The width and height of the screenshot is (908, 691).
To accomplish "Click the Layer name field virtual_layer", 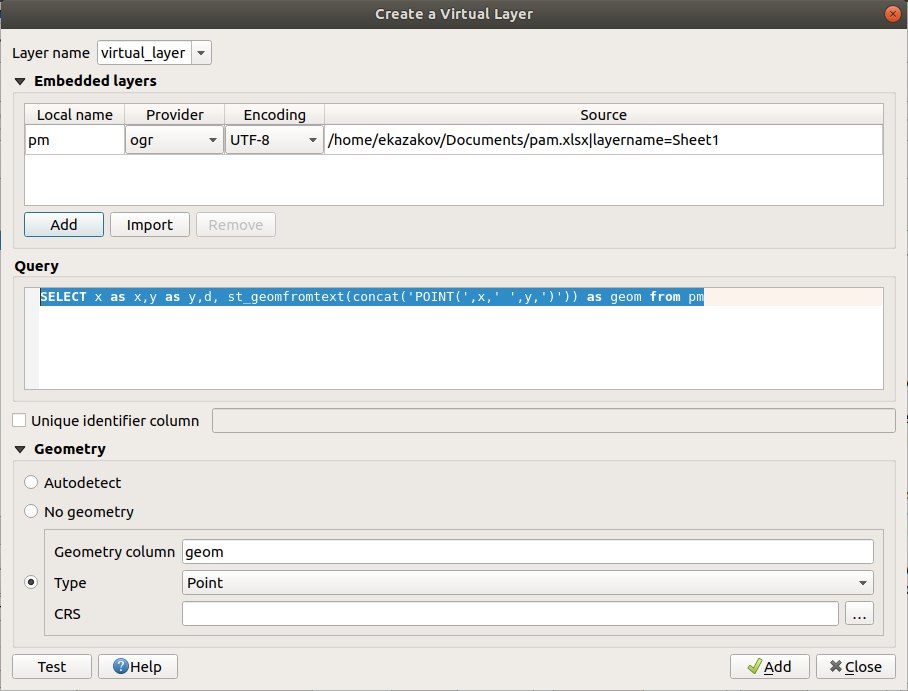I will [x=144, y=53].
